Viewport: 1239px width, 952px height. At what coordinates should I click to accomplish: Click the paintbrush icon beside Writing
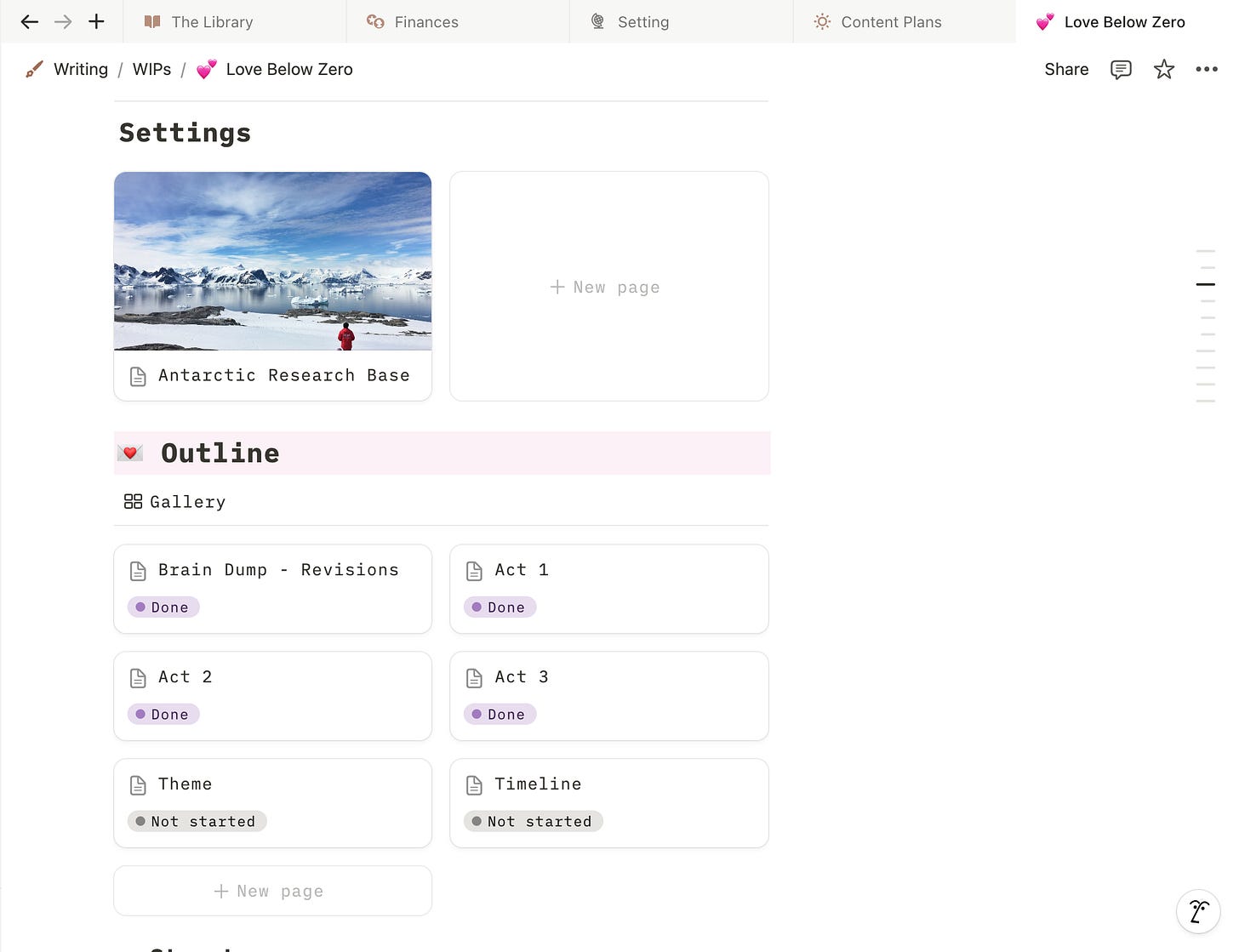pos(34,70)
